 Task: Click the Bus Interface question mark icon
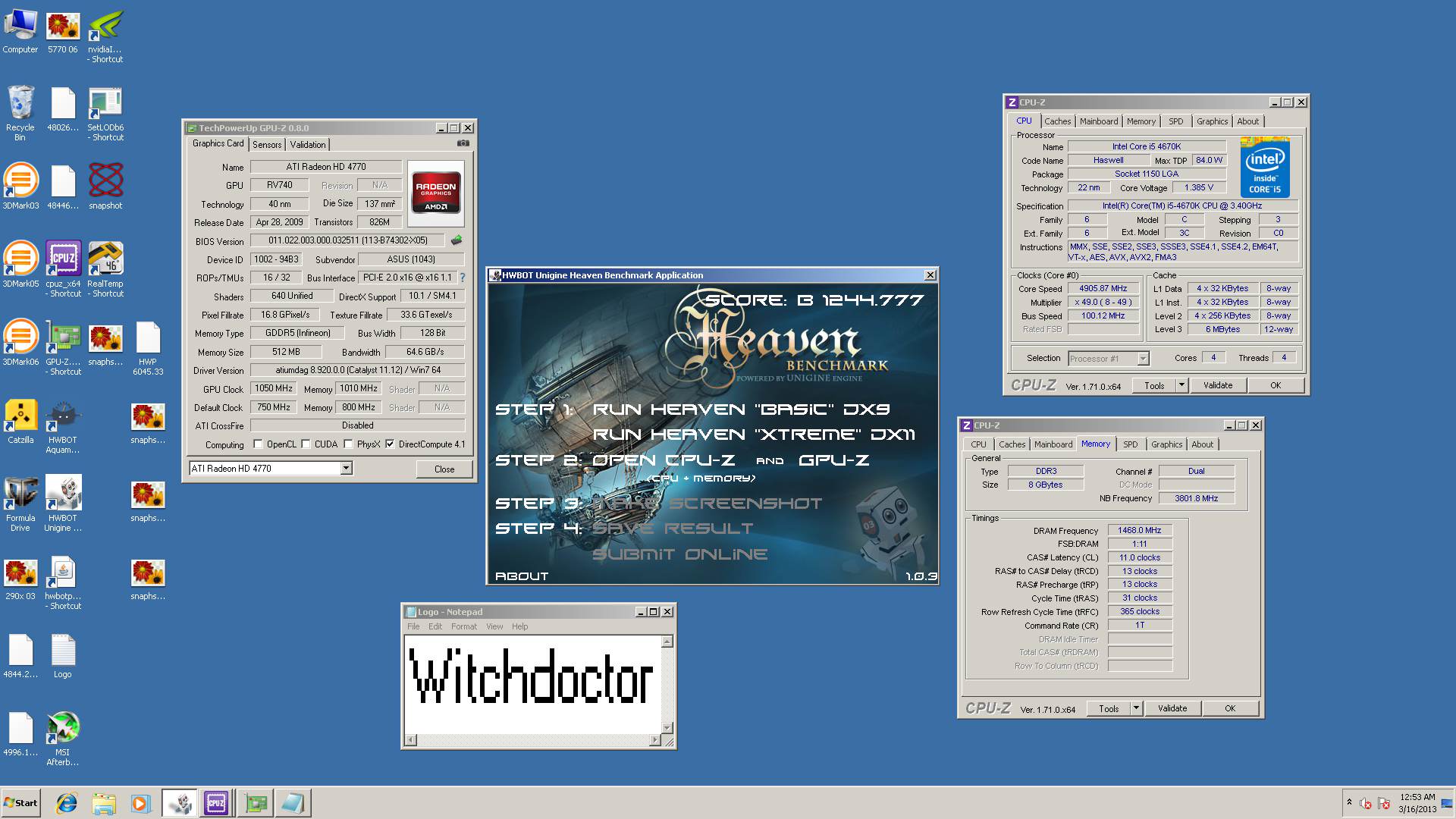463,278
